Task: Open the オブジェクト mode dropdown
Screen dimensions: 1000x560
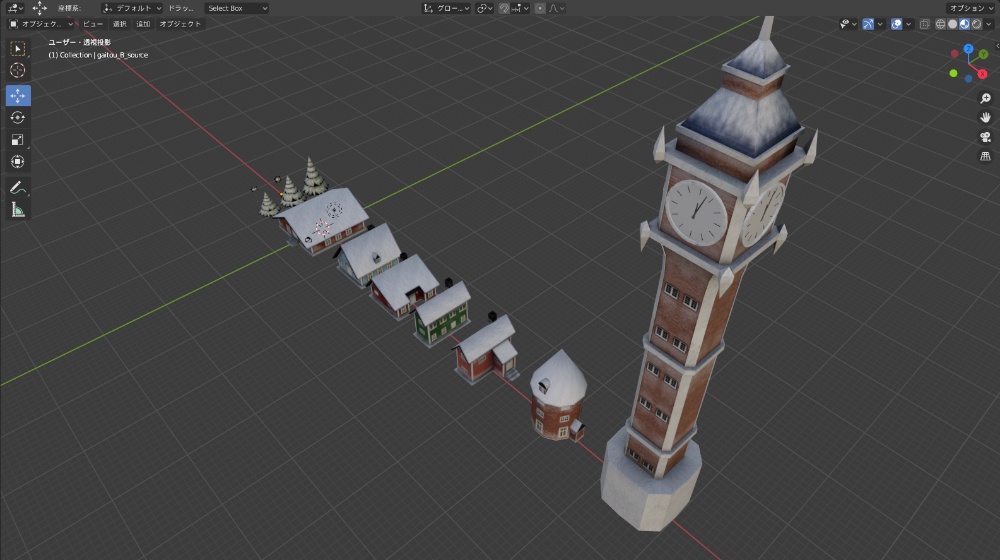Action: coord(41,24)
